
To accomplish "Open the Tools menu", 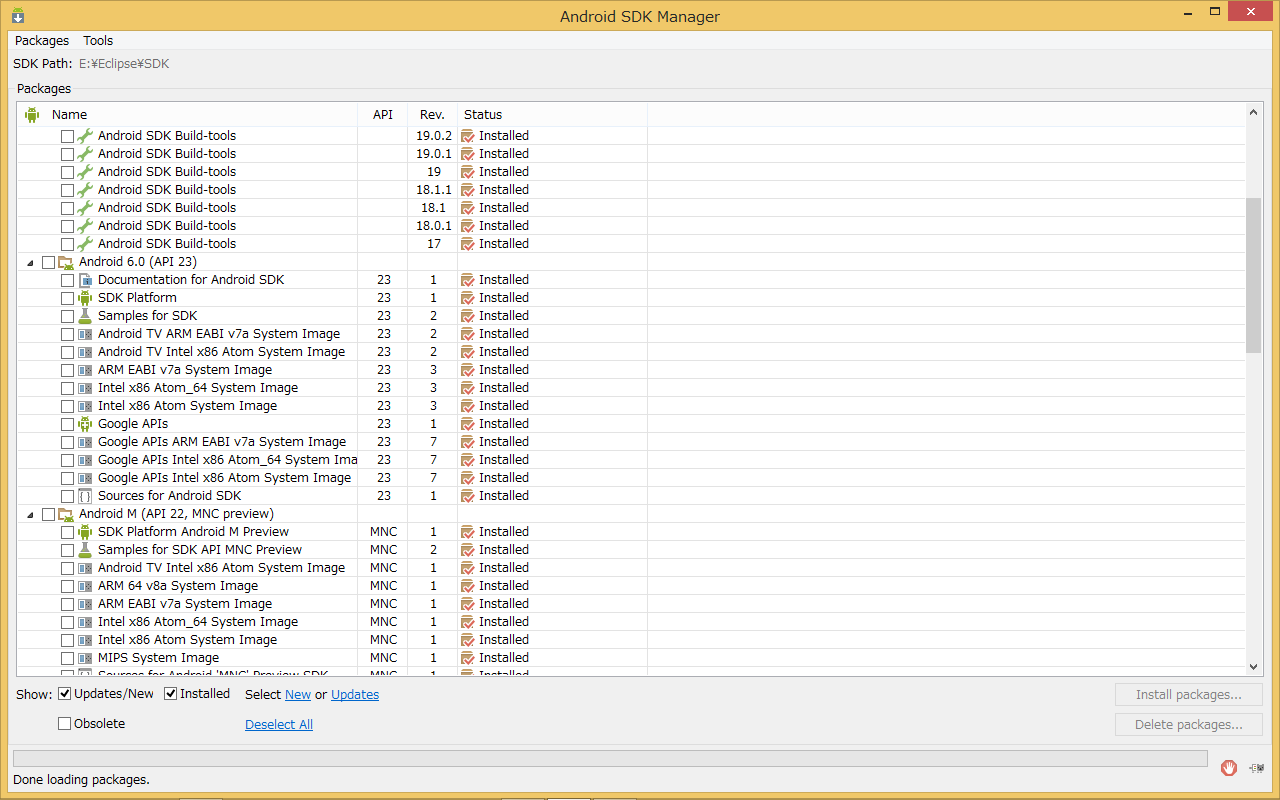I will (98, 41).
